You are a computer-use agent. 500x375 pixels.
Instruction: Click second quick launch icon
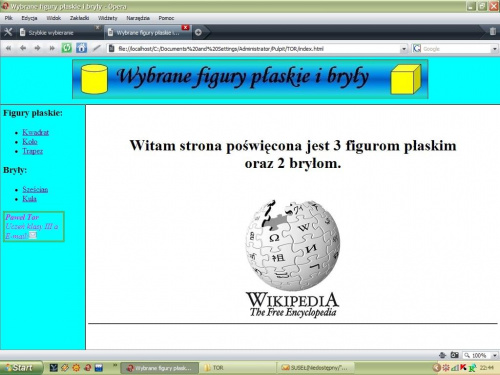65,368
